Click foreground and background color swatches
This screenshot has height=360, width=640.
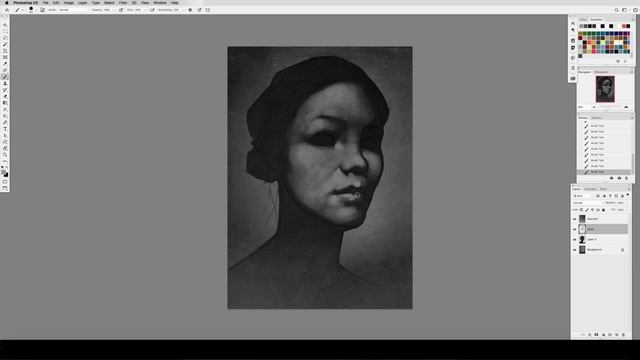(x=5, y=174)
